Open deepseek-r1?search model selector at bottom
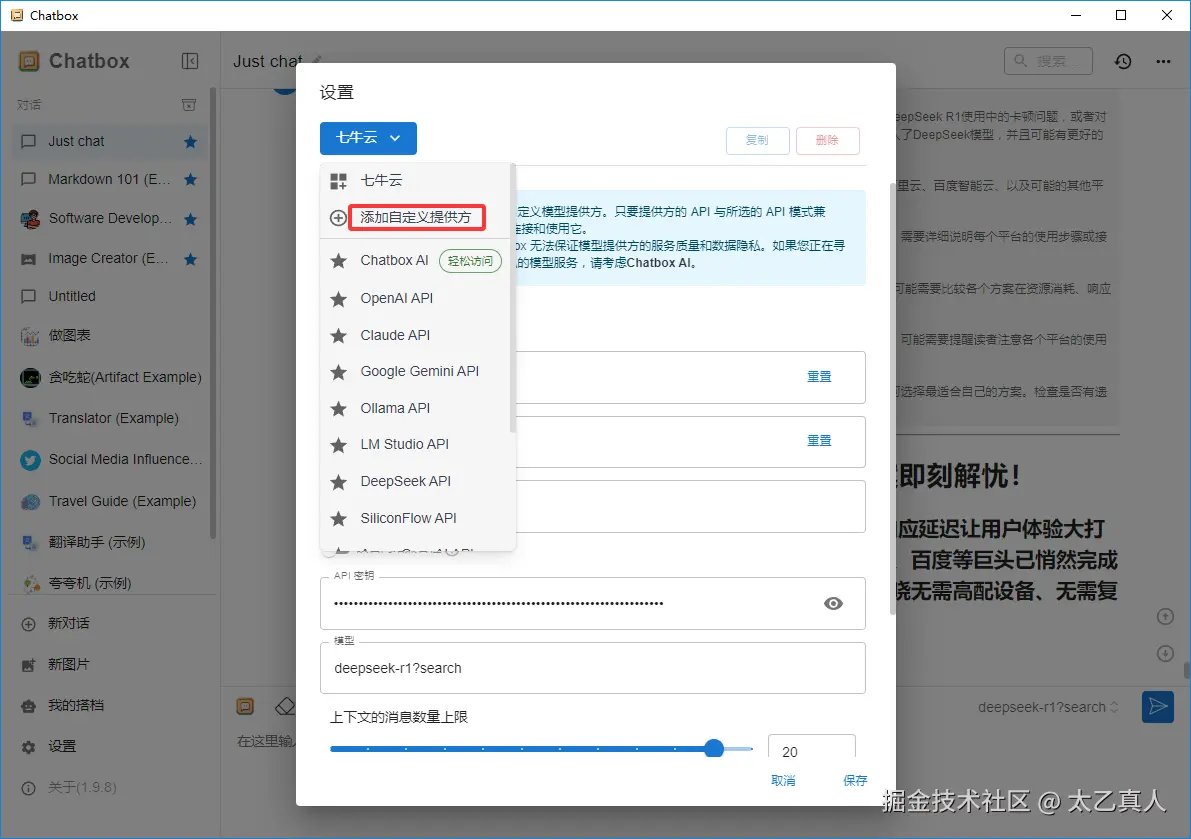This screenshot has width=1191, height=839. pos(1047,707)
